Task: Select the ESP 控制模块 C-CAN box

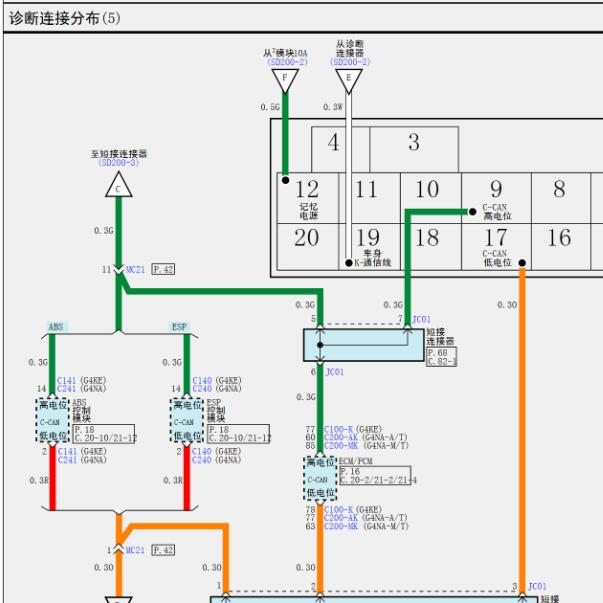Action: [x=187, y=420]
